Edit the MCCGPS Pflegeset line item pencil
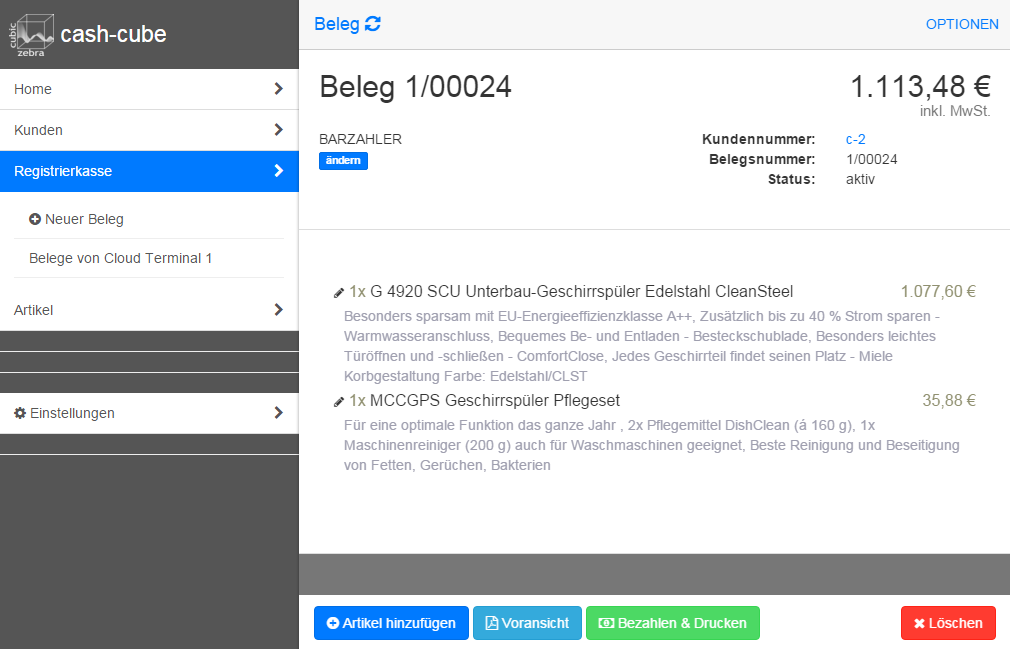The height and width of the screenshot is (649, 1010). pyautogui.click(x=339, y=402)
